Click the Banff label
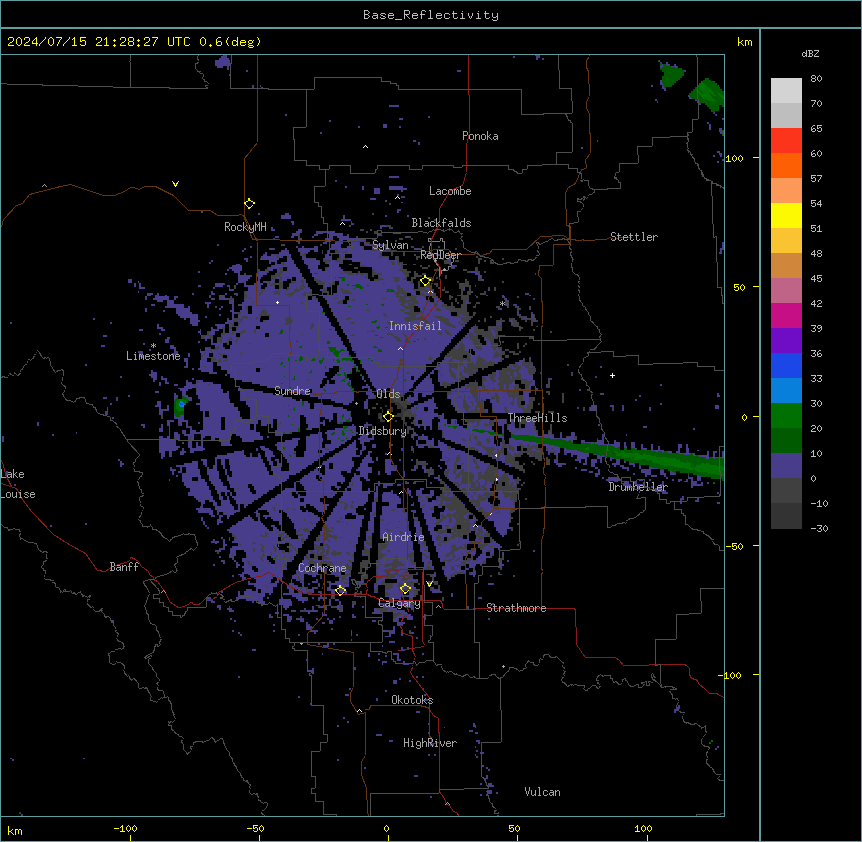 point(124,567)
